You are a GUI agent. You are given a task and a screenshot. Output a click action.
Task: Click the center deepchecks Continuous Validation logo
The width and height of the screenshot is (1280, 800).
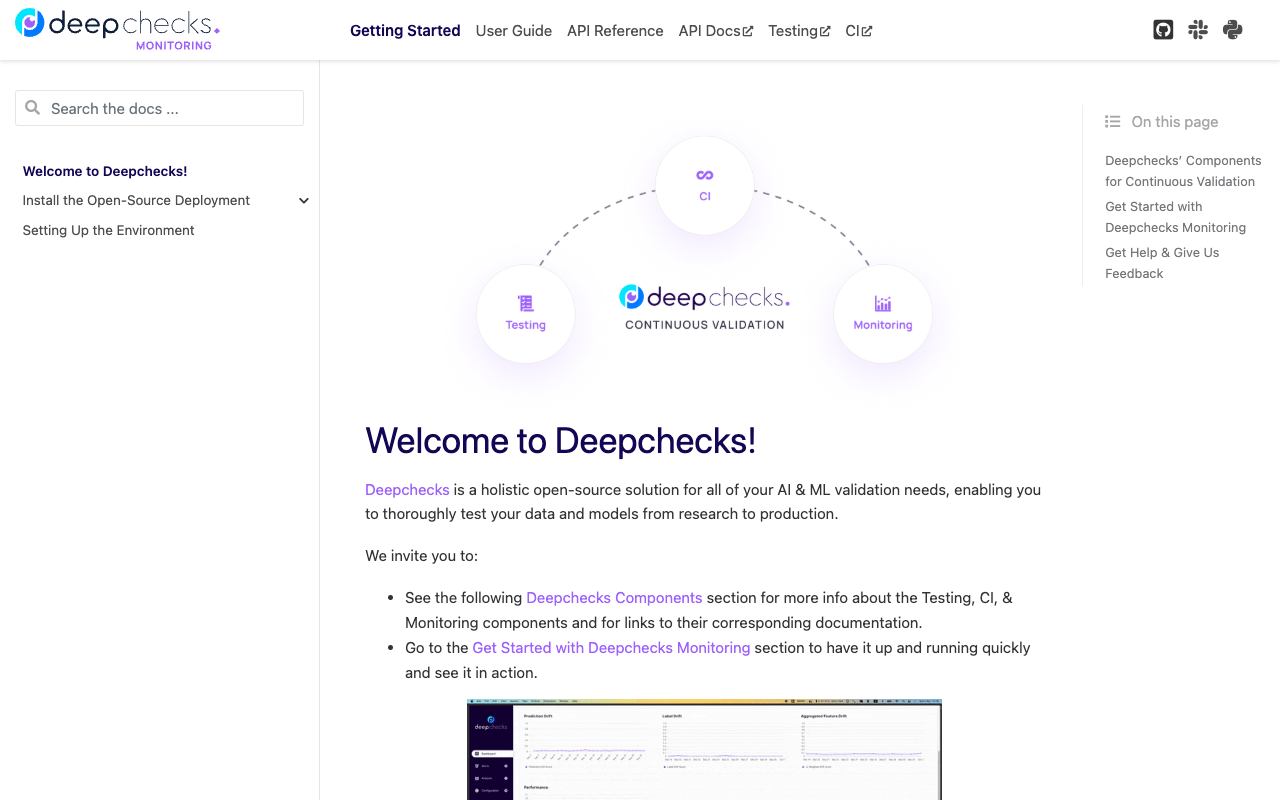pos(705,307)
